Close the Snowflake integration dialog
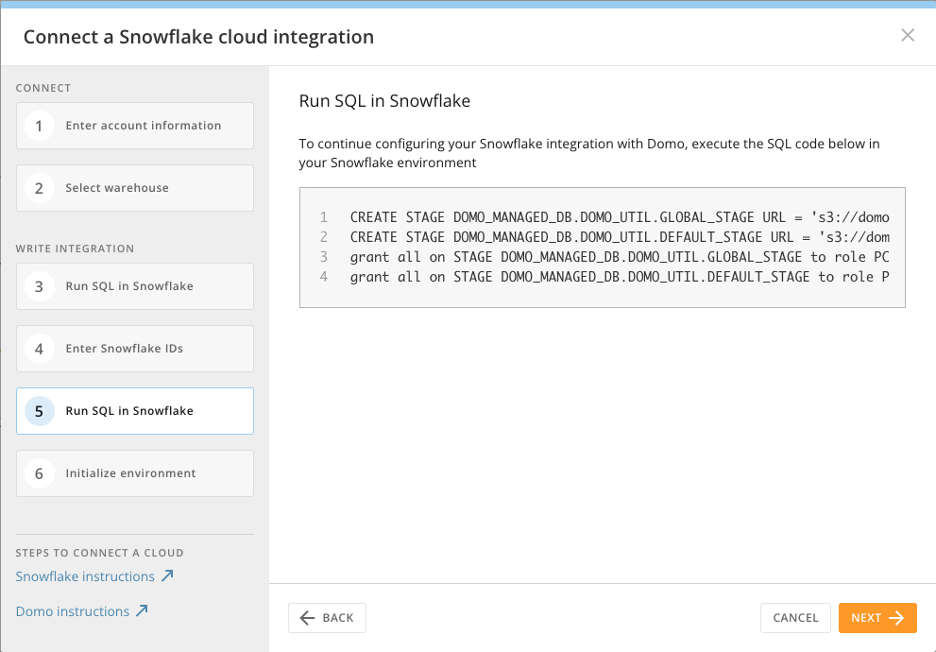Viewport: 936px width, 652px height. pyautogui.click(x=907, y=36)
